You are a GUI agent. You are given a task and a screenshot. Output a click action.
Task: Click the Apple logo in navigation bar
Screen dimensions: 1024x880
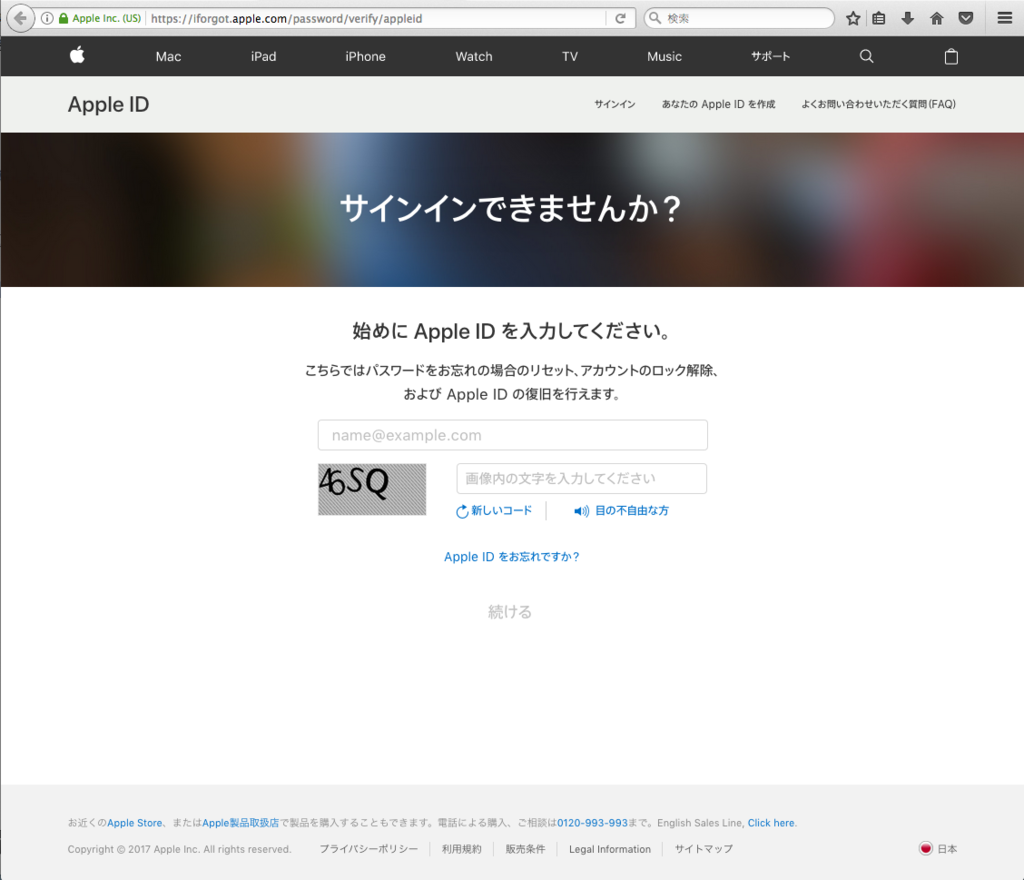coord(77,55)
